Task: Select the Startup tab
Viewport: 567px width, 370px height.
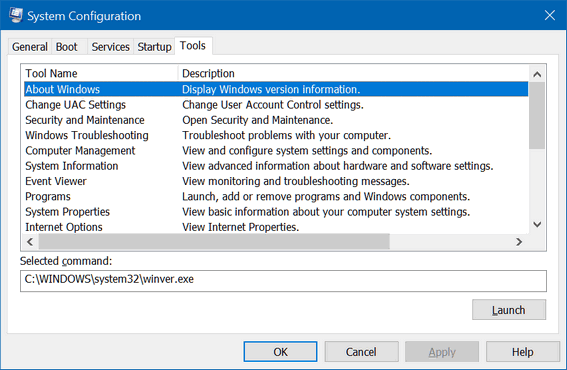Action: [x=154, y=47]
